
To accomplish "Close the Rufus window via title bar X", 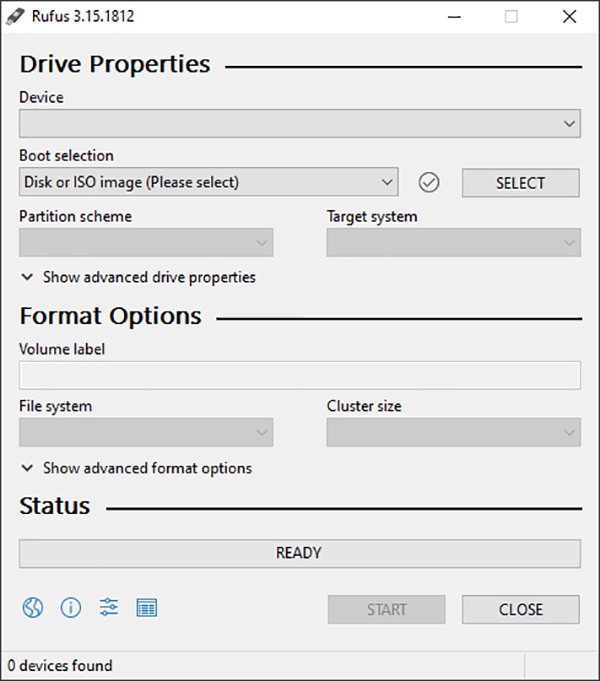I will (570, 17).
